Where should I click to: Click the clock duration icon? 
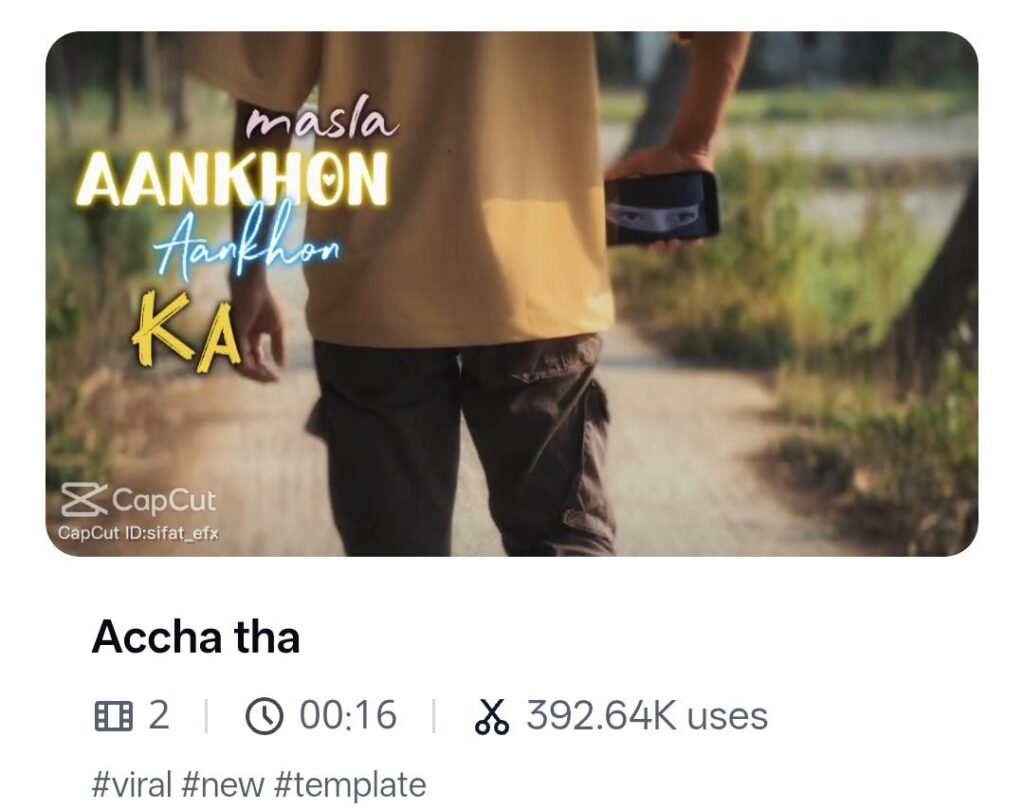pyautogui.click(x=264, y=716)
